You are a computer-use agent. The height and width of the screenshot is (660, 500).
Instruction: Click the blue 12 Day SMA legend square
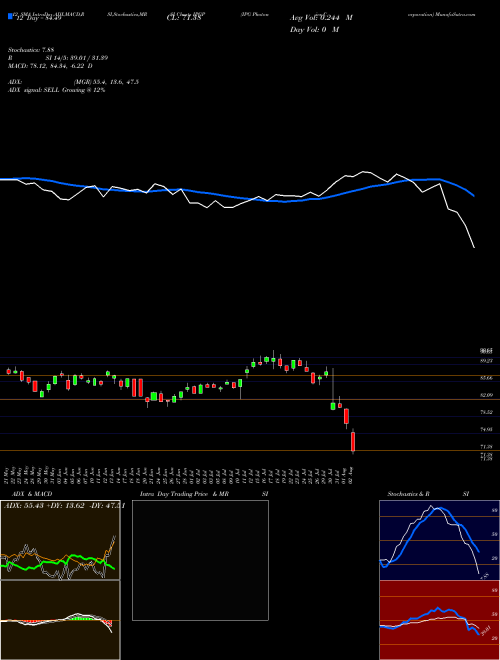coord(10,17)
